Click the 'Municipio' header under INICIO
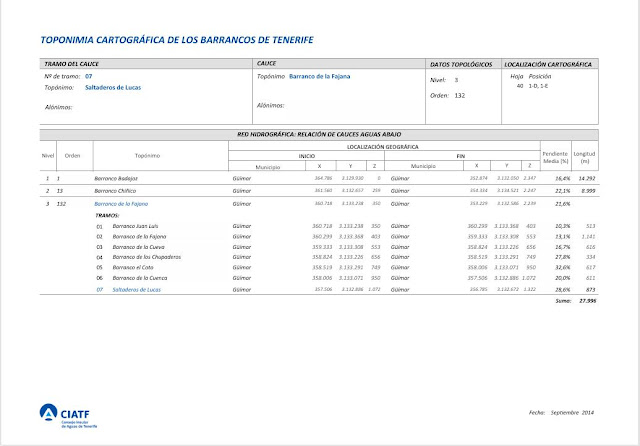Screen dimensions: 640x446 point(268,167)
